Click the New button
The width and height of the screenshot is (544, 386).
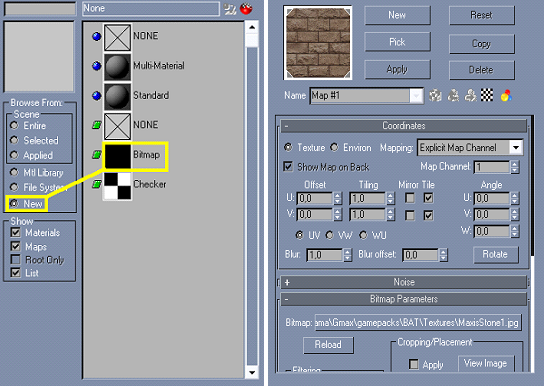397,15
